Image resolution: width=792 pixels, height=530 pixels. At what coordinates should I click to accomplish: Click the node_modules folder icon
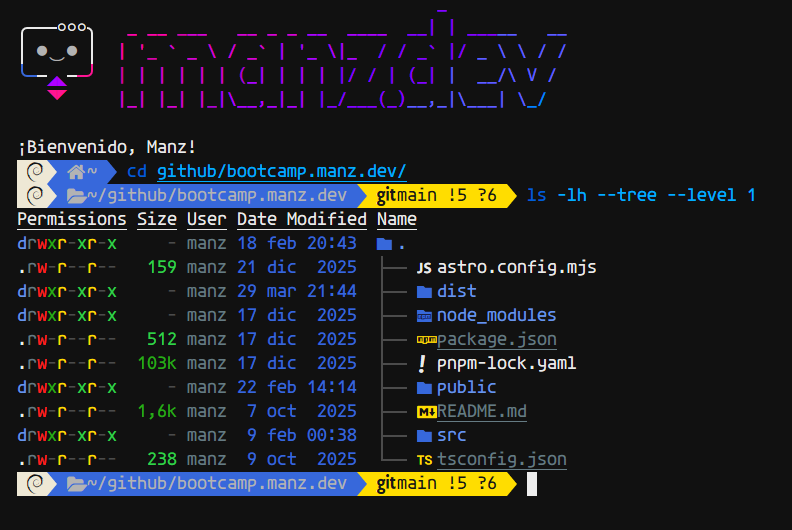click(424, 316)
